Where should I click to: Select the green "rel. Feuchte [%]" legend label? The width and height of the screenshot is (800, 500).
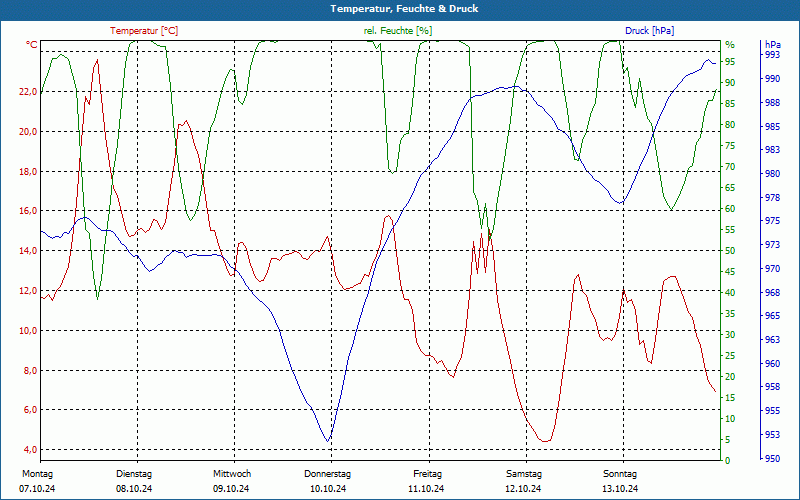pyautogui.click(x=398, y=31)
